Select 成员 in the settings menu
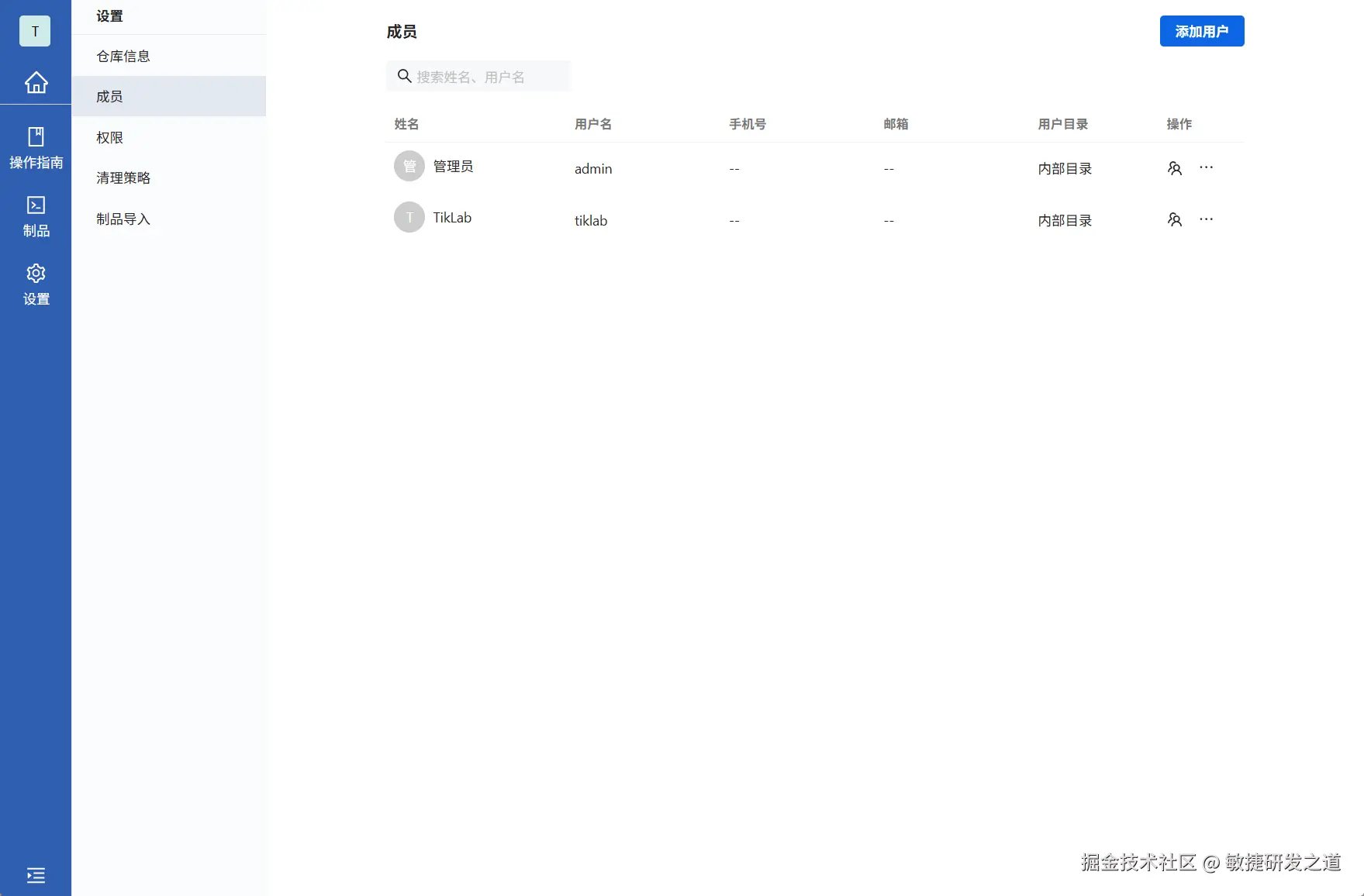The height and width of the screenshot is (896, 1364). 109,96
